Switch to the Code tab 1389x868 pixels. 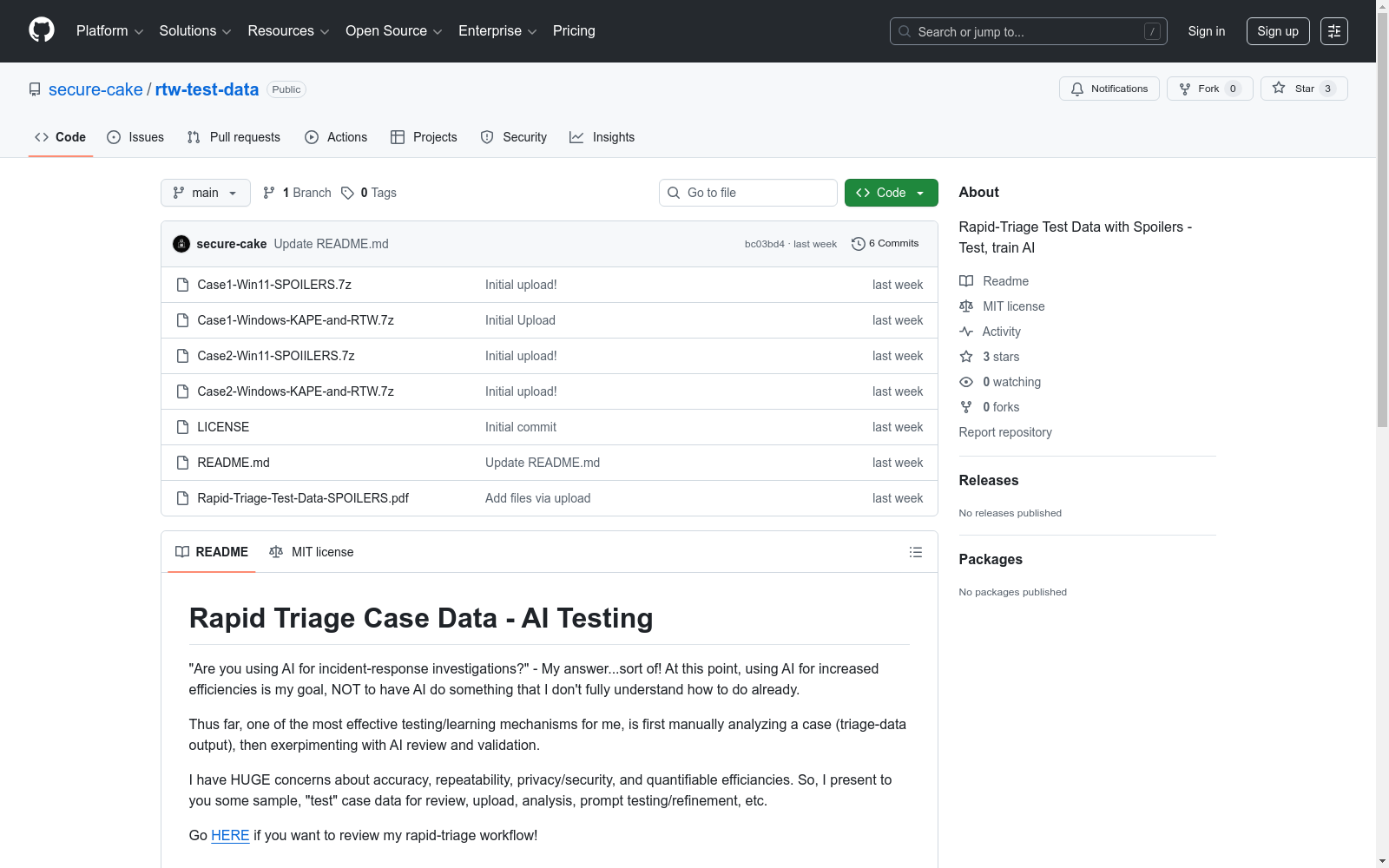(61, 137)
